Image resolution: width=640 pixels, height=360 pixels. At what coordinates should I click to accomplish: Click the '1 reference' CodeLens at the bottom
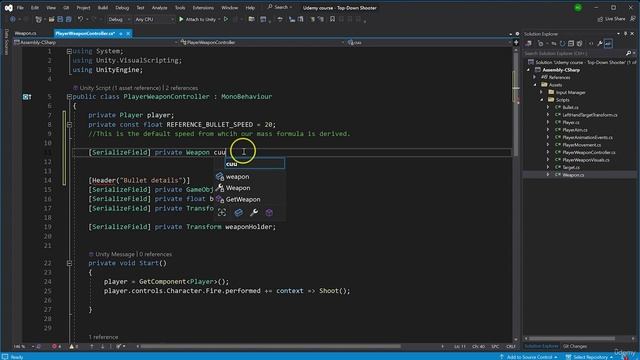[103, 337]
